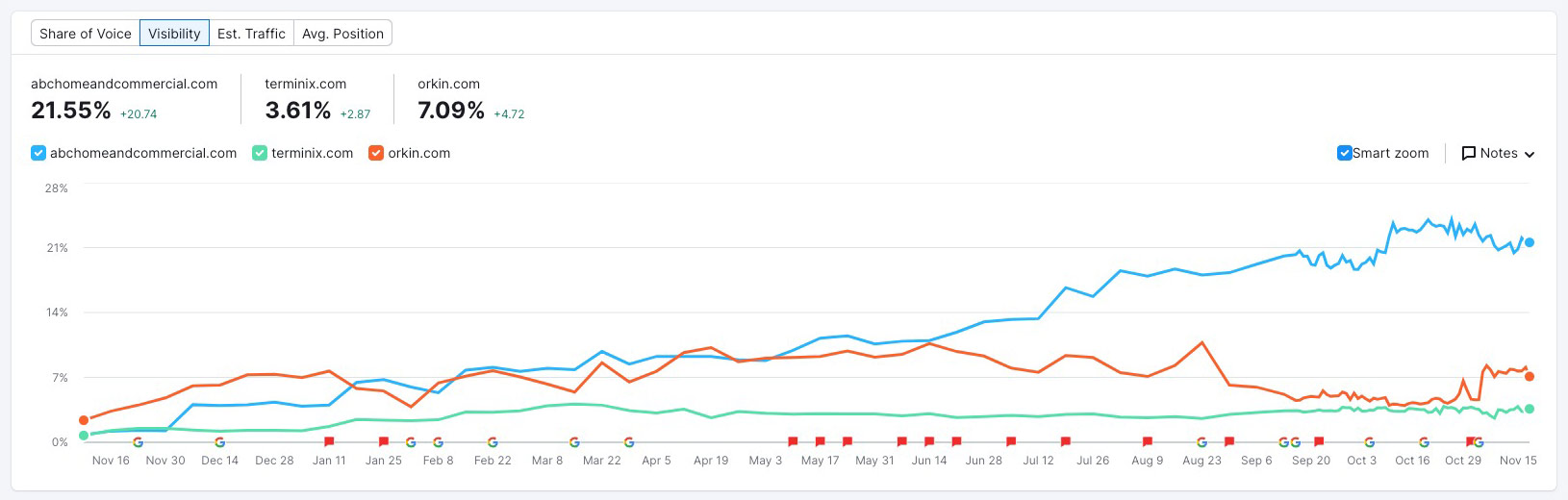Click the Google update icon near Oct 16

[x=1424, y=442]
